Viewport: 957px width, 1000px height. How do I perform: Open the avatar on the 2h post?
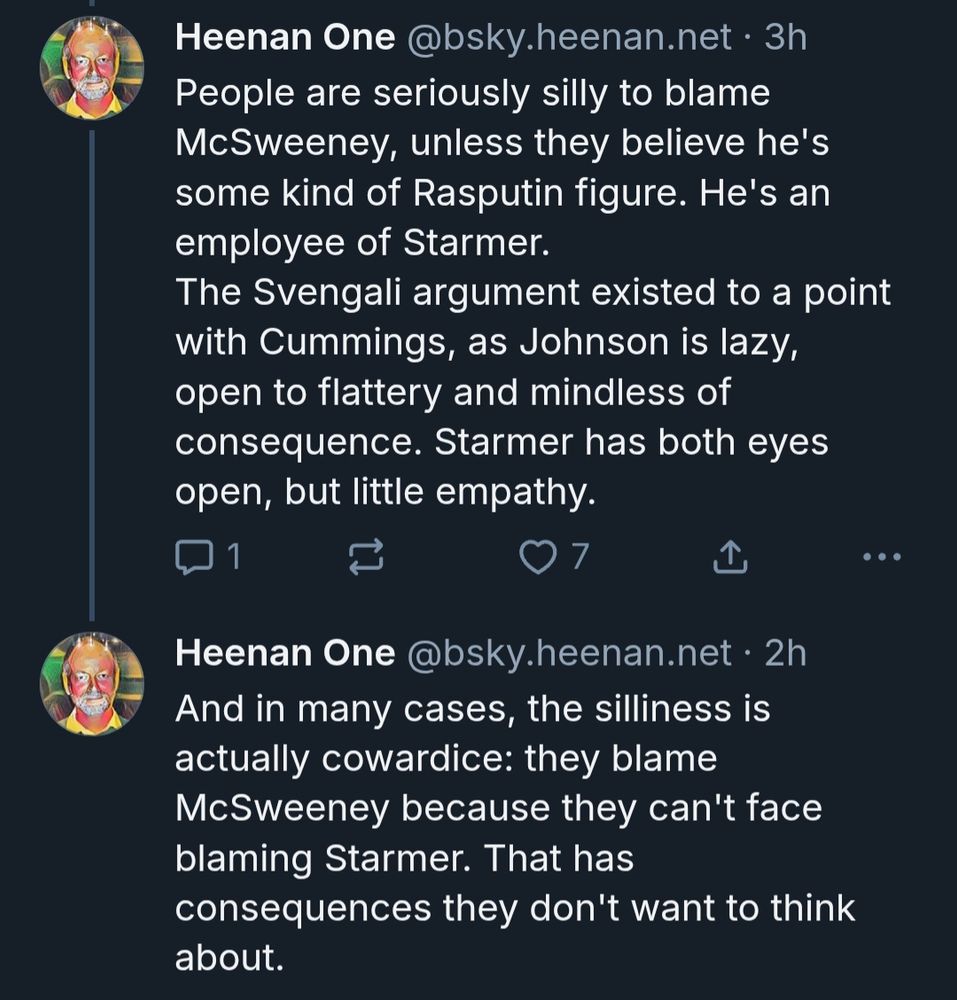[91, 684]
